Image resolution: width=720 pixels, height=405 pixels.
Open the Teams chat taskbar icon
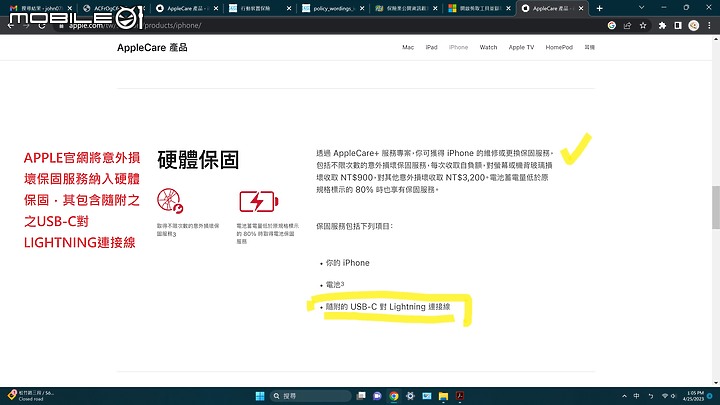[x=377, y=396]
